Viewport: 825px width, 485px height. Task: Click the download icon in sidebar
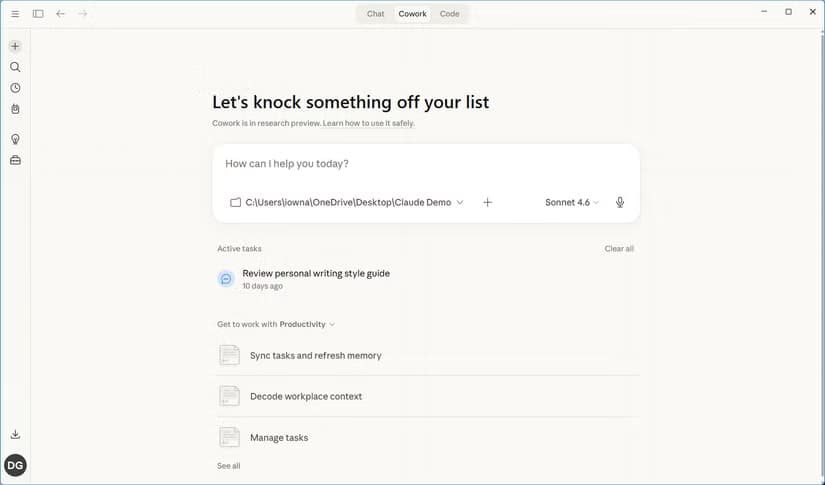point(15,434)
